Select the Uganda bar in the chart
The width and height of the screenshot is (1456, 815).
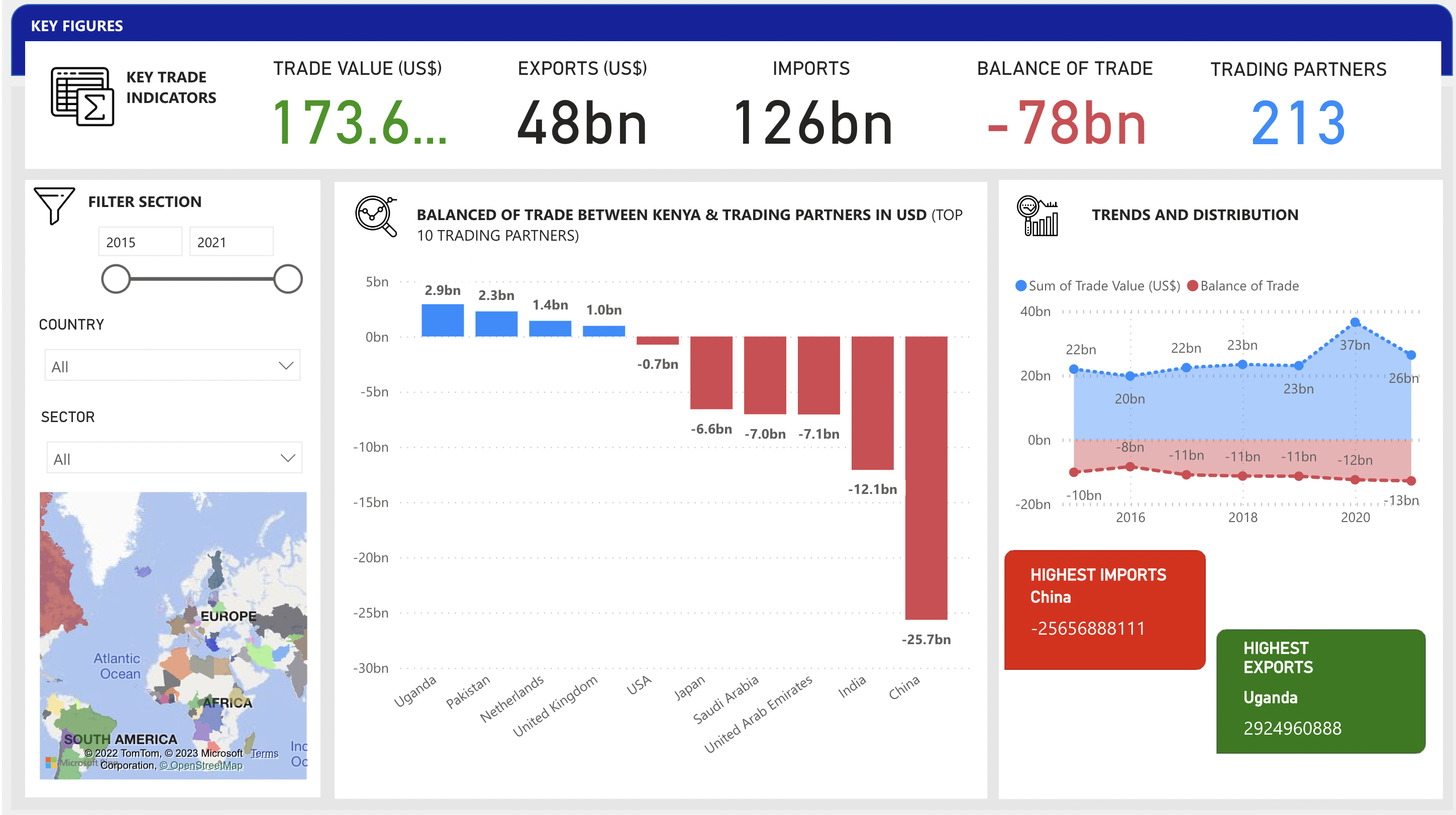pos(443,321)
